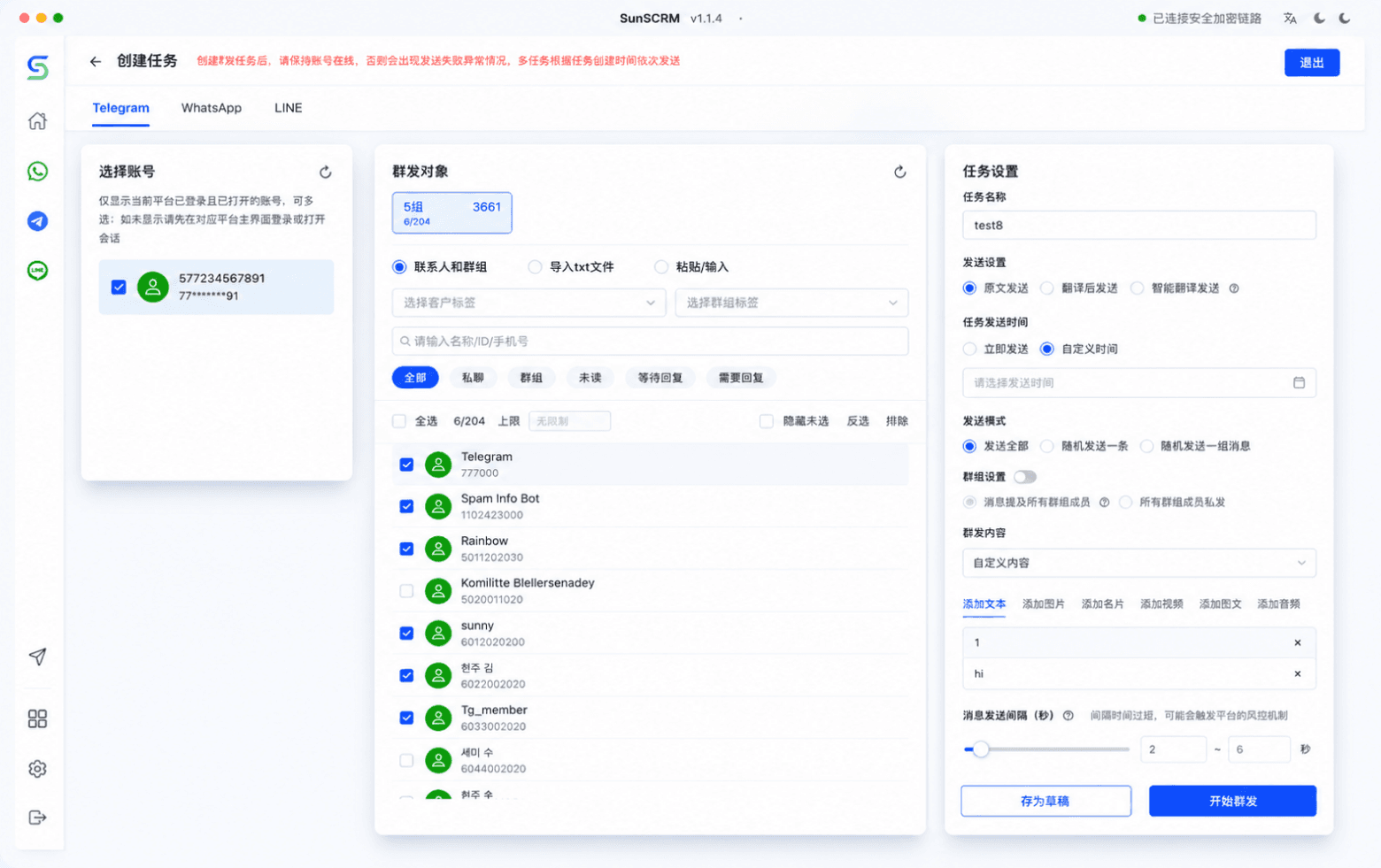Uncheck the Telegram 777000 contact checkbox
Screen dimensions: 1381x868
click(x=406, y=465)
